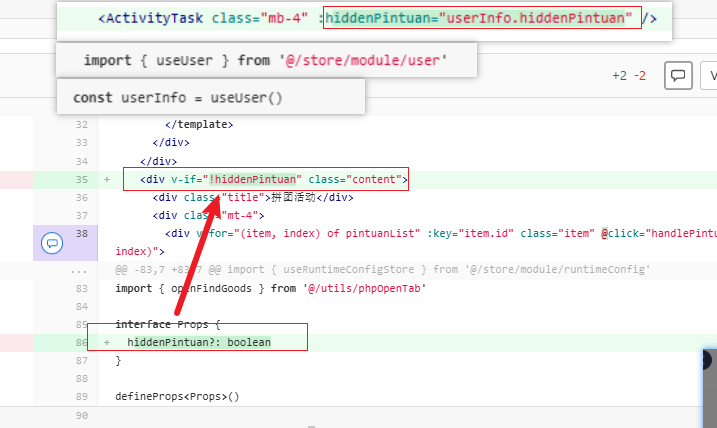Click line number 89

coord(82,396)
